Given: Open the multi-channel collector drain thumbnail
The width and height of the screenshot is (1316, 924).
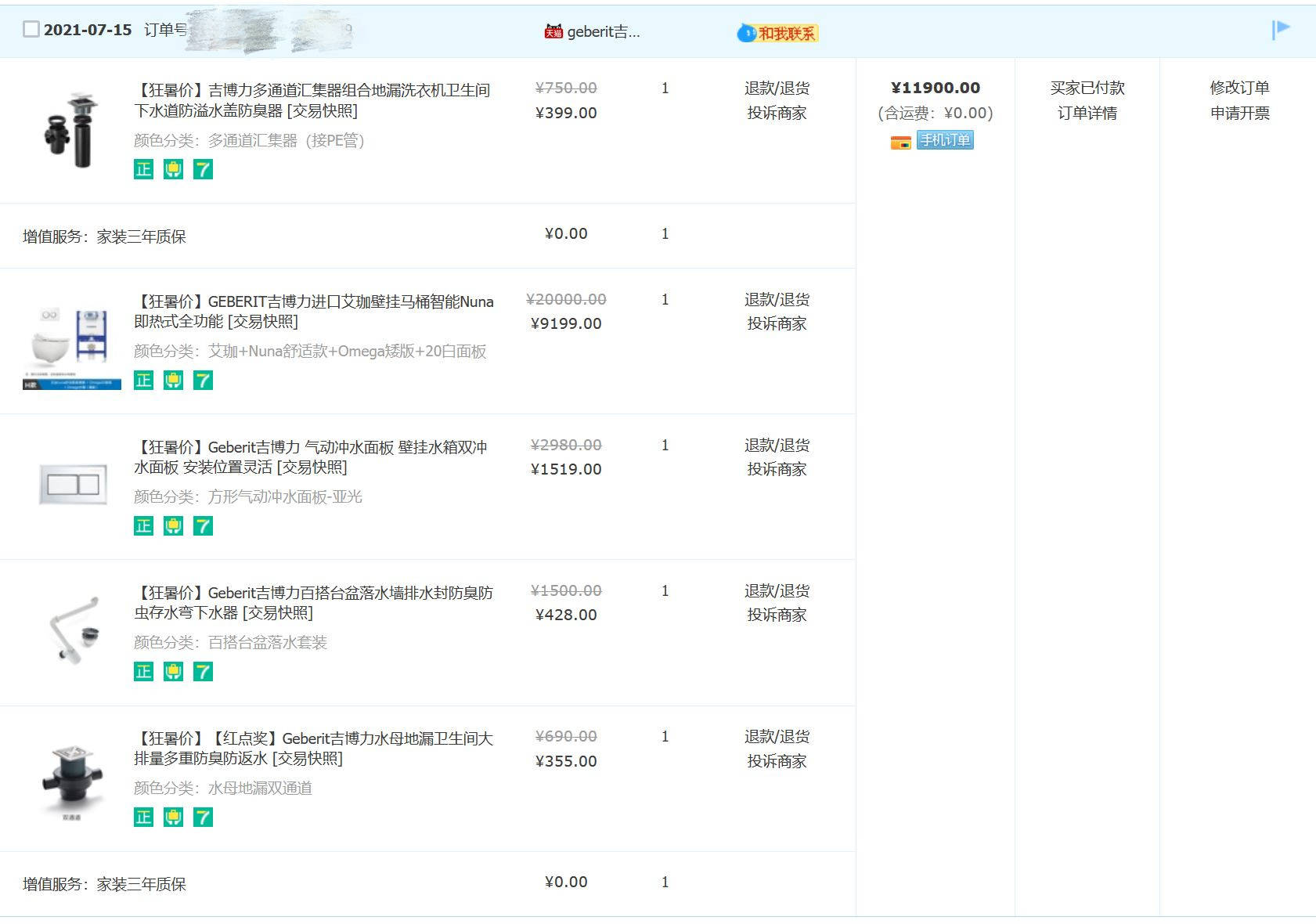Looking at the screenshot, I should pos(71,129).
